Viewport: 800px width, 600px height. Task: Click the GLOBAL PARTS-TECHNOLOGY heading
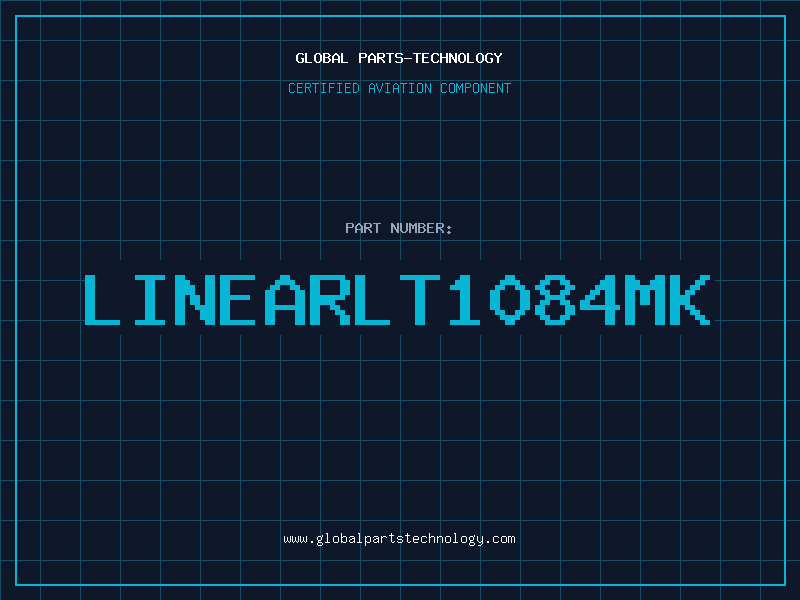399,58
